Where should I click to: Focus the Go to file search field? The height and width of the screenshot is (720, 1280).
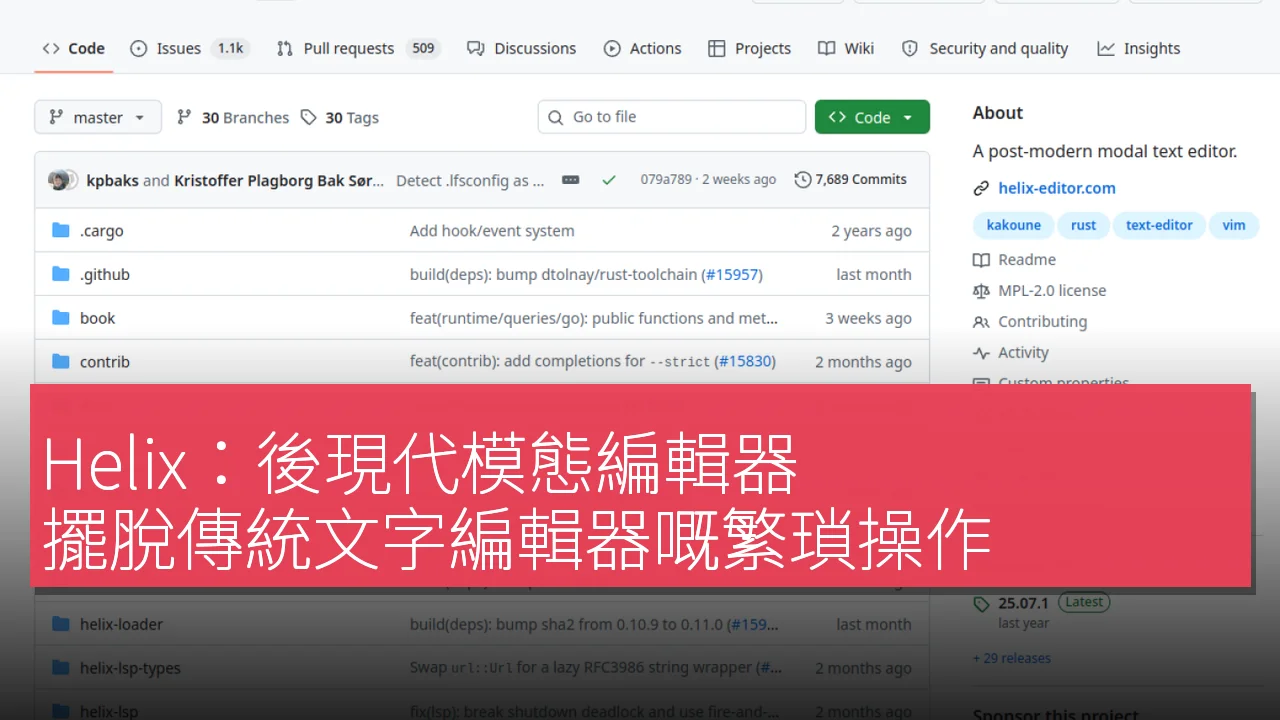click(x=671, y=117)
